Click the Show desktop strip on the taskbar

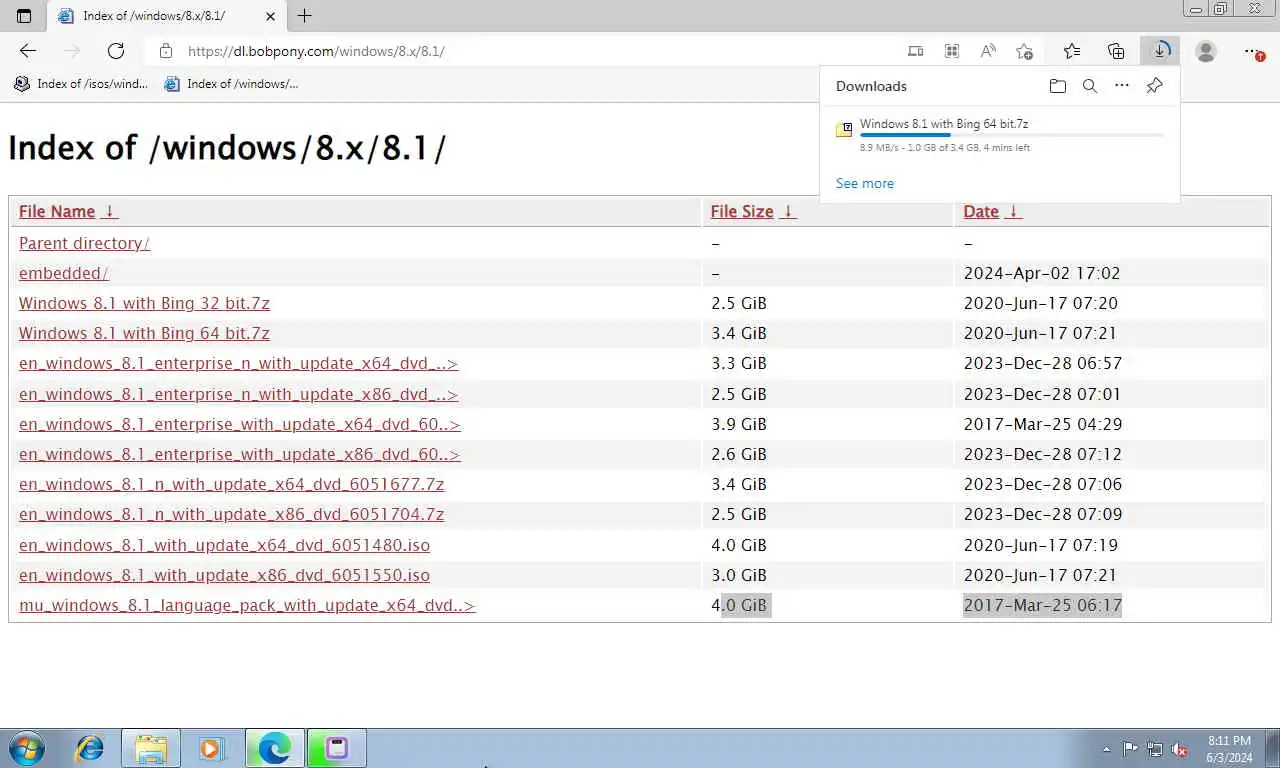[1272, 748]
